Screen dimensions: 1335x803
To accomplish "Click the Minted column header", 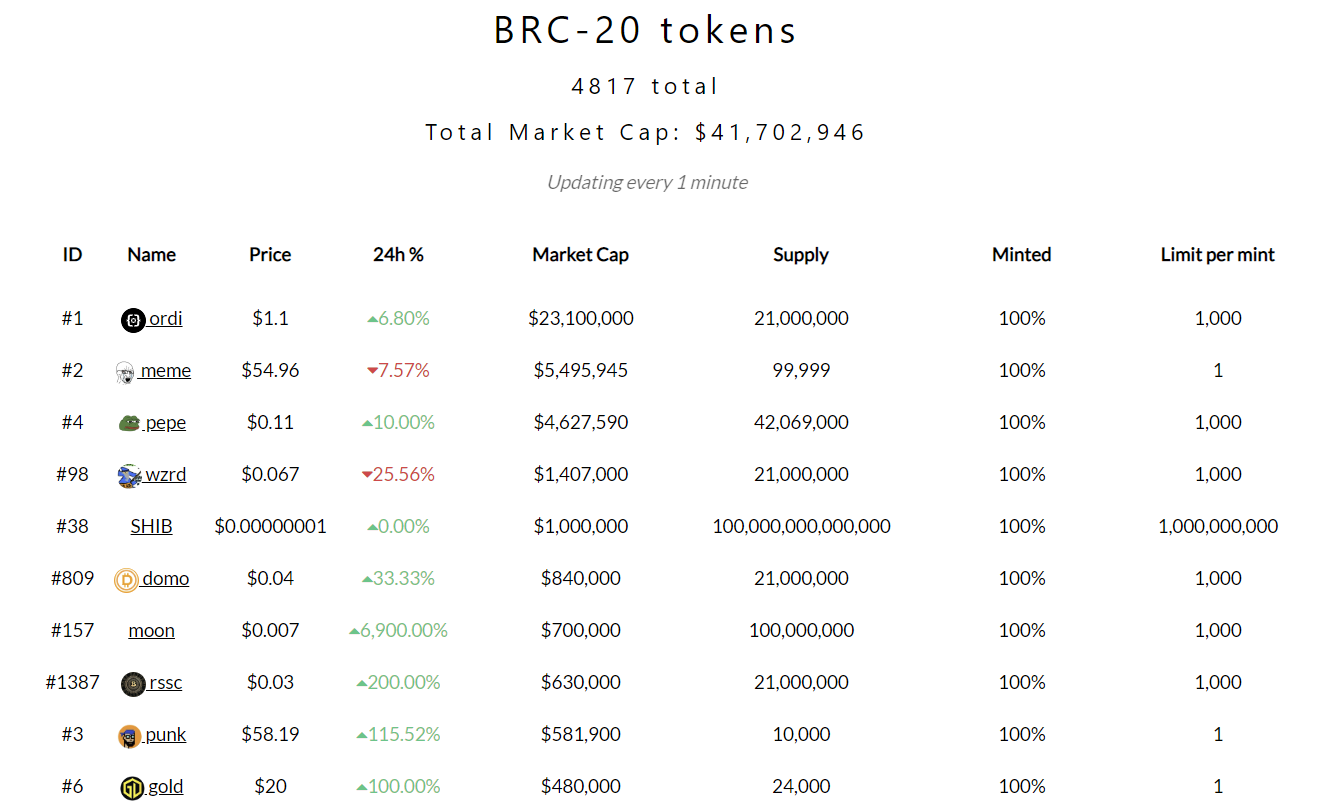I will 1021,255.
